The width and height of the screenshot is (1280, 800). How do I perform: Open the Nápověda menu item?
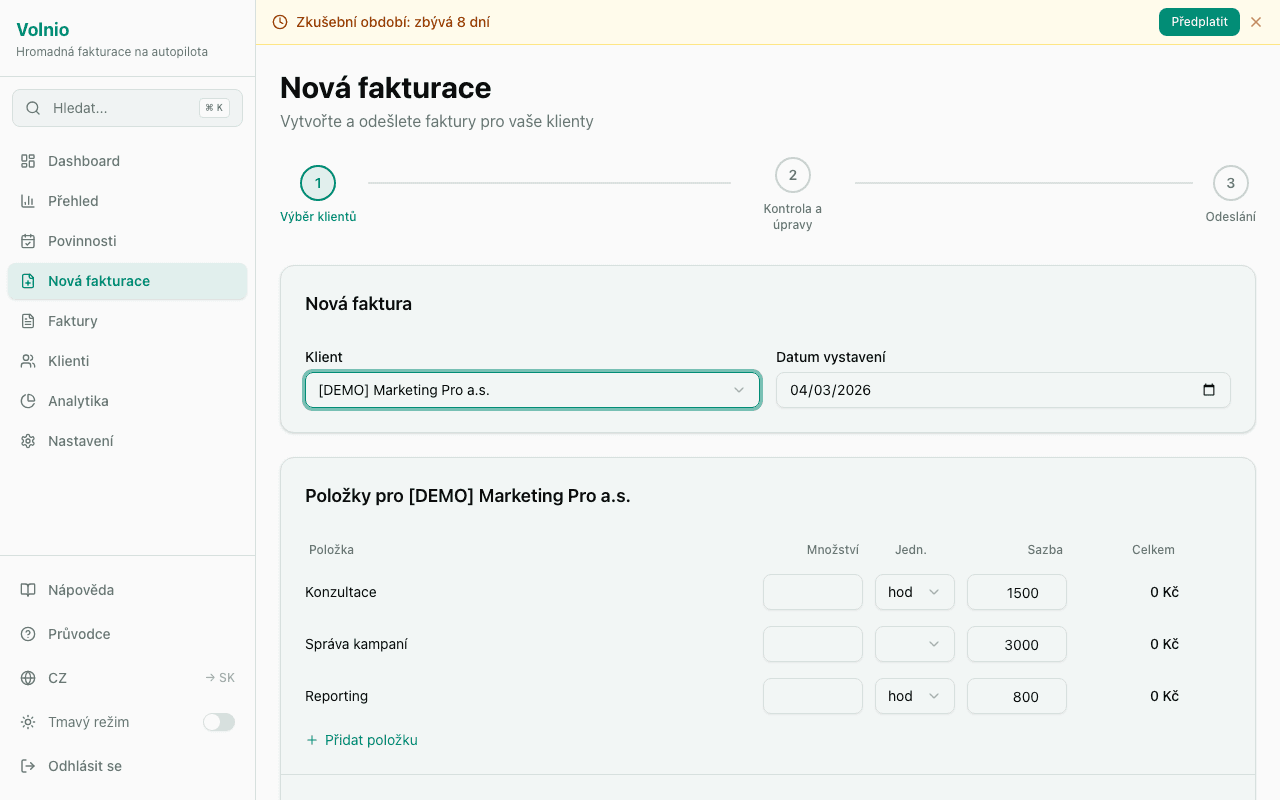pos(81,590)
